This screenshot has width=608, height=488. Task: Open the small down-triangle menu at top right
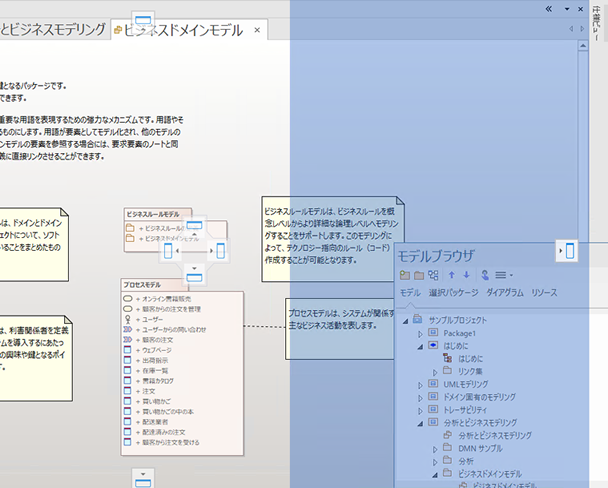pos(567,9)
